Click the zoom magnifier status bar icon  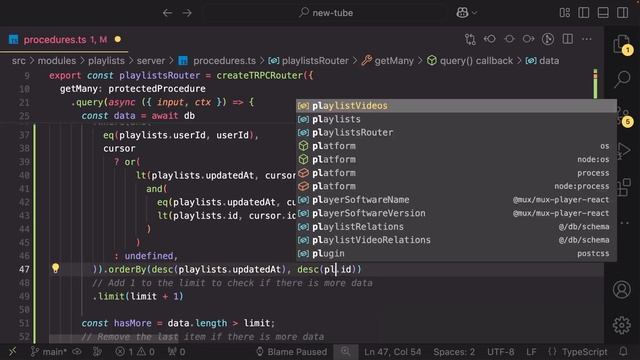(x=345, y=351)
